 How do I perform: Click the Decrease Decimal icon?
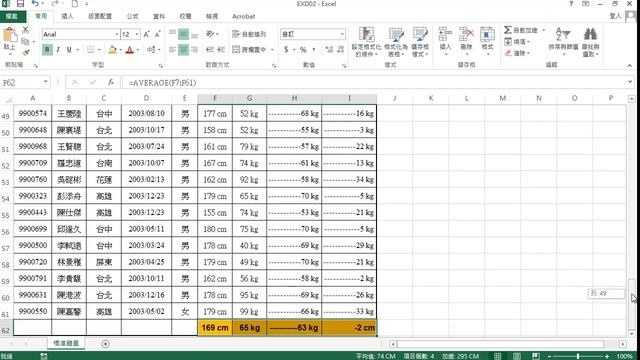341,50
